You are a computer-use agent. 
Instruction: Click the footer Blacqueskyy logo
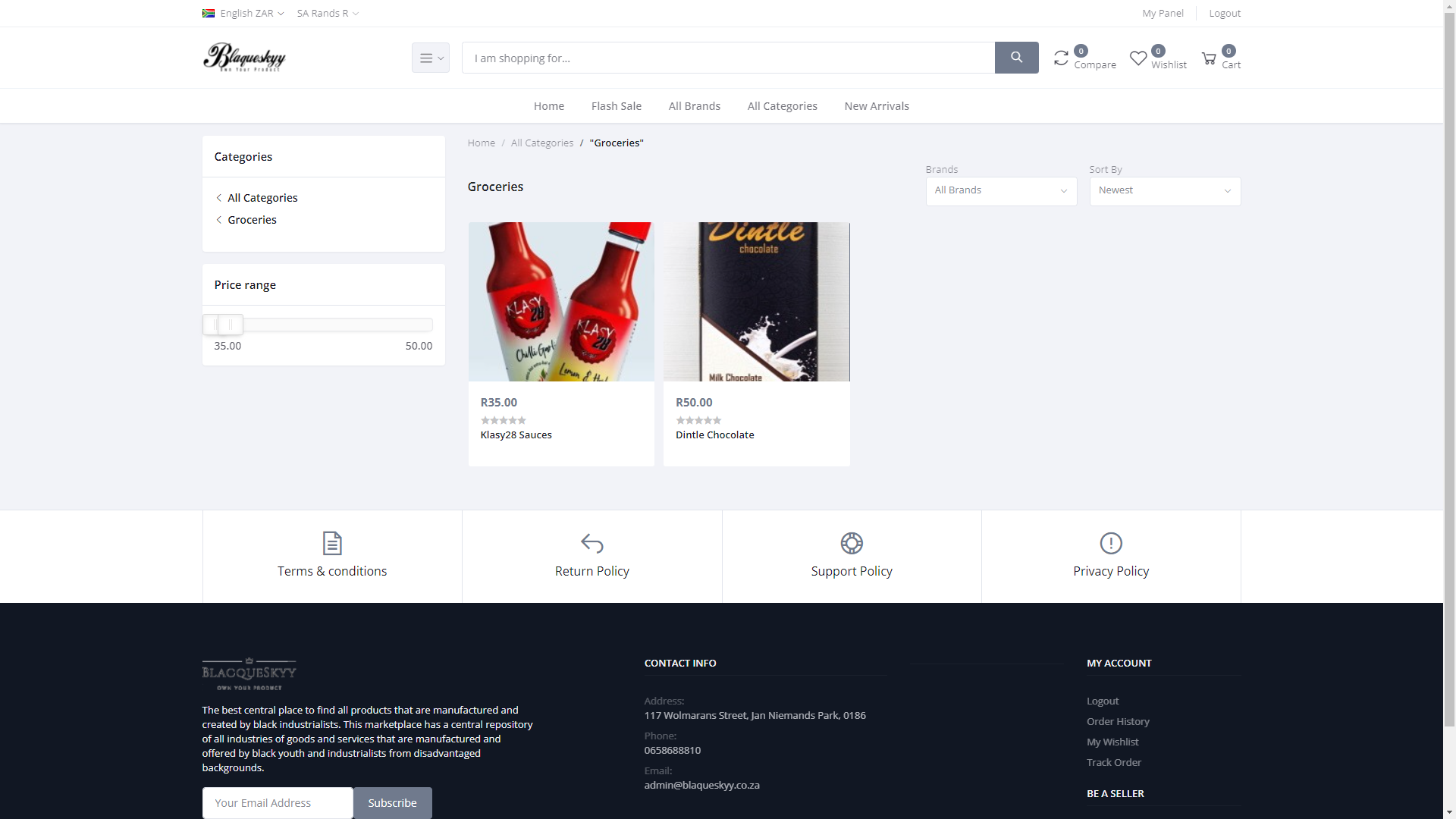(x=249, y=674)
